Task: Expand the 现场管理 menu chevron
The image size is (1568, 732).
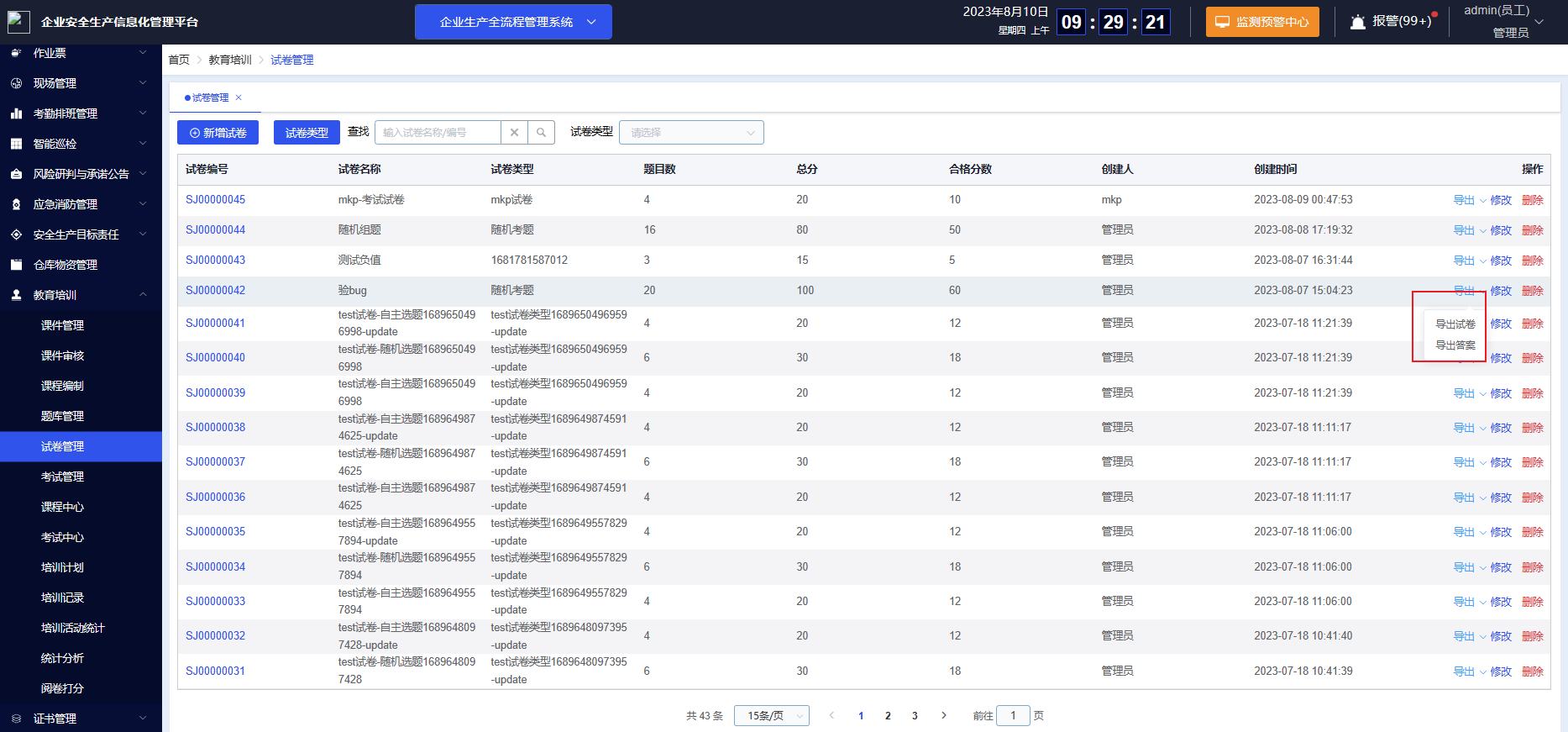Action: click(143, 83)
